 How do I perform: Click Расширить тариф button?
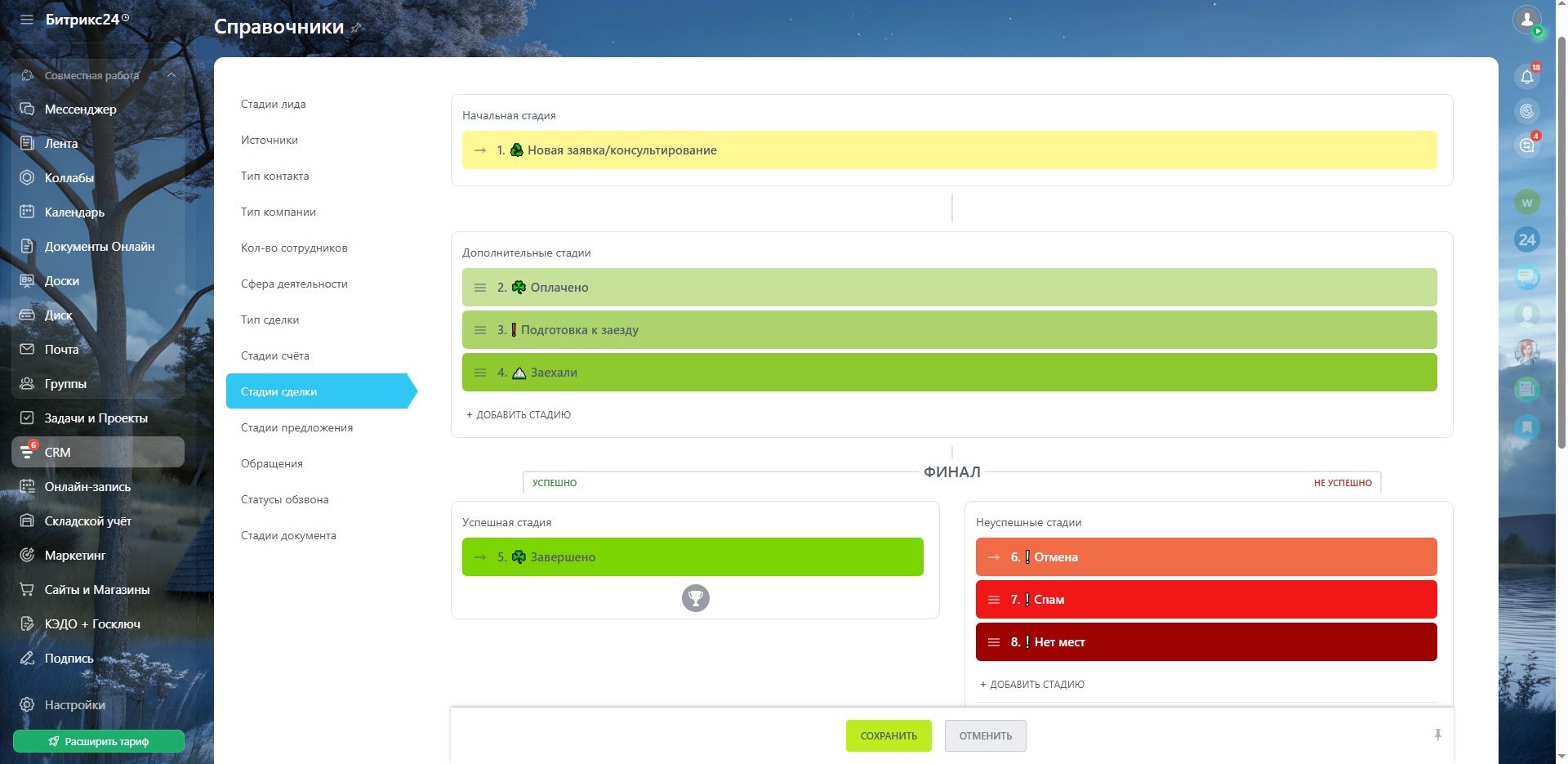[98, 742]
